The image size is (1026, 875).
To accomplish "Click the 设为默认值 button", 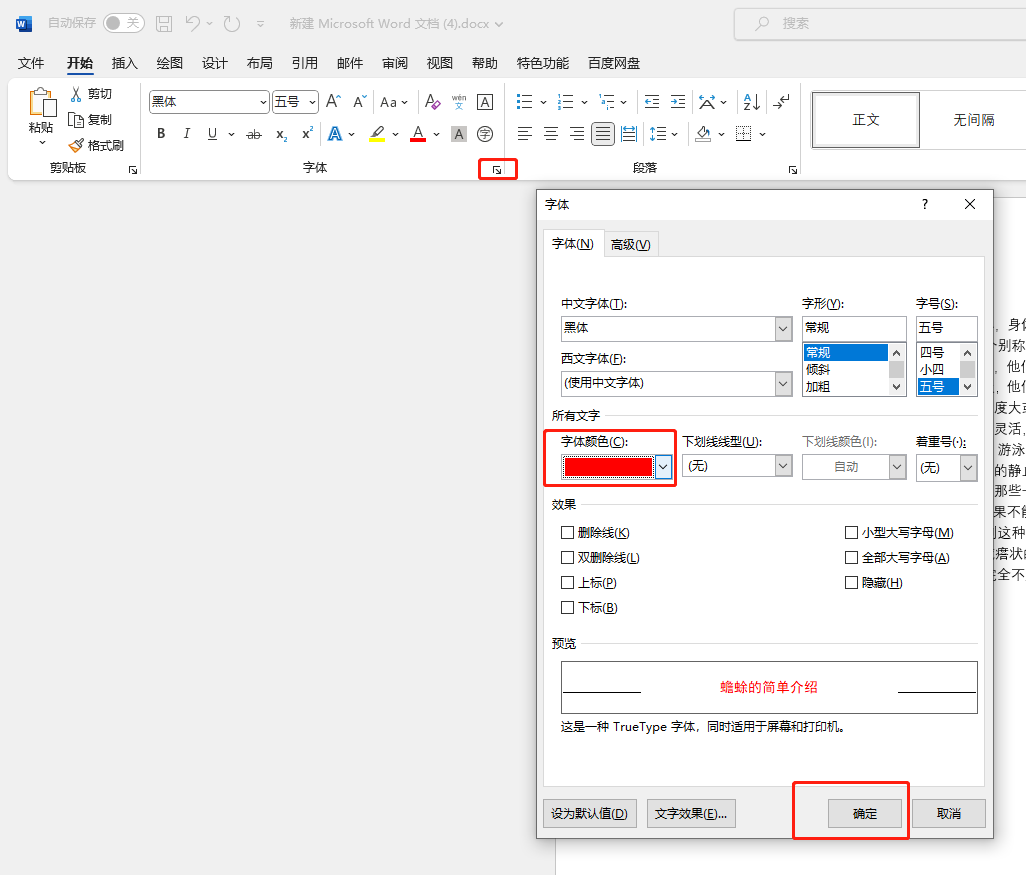I will click(x=589, y=813).
